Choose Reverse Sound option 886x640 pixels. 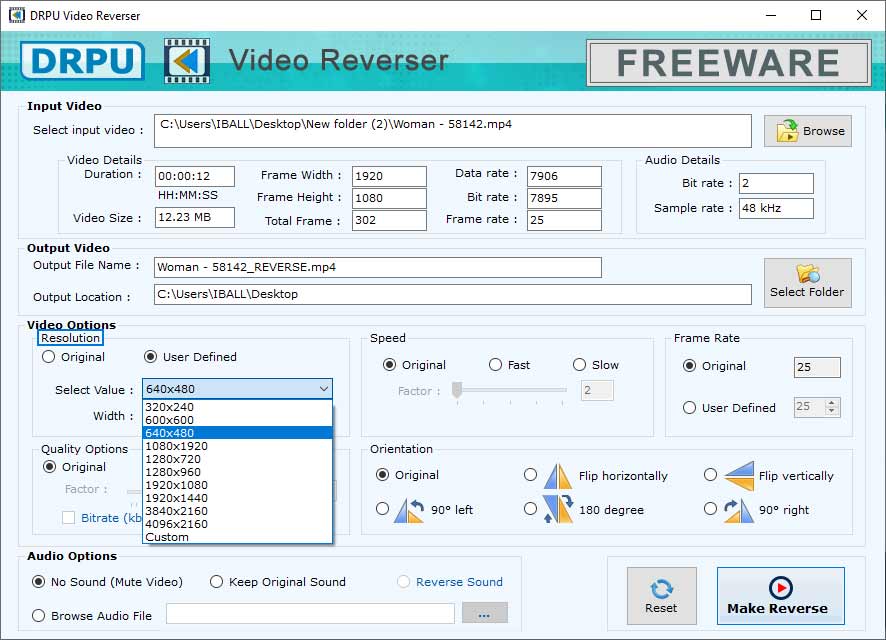click(x=403, y=582)
